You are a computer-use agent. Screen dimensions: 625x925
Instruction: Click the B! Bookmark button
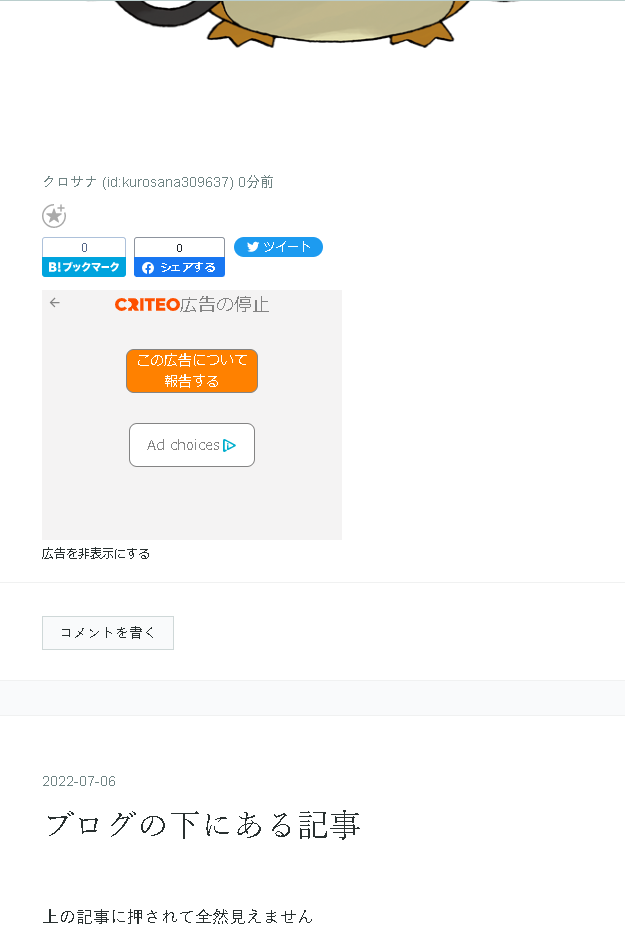coord(84,267)
